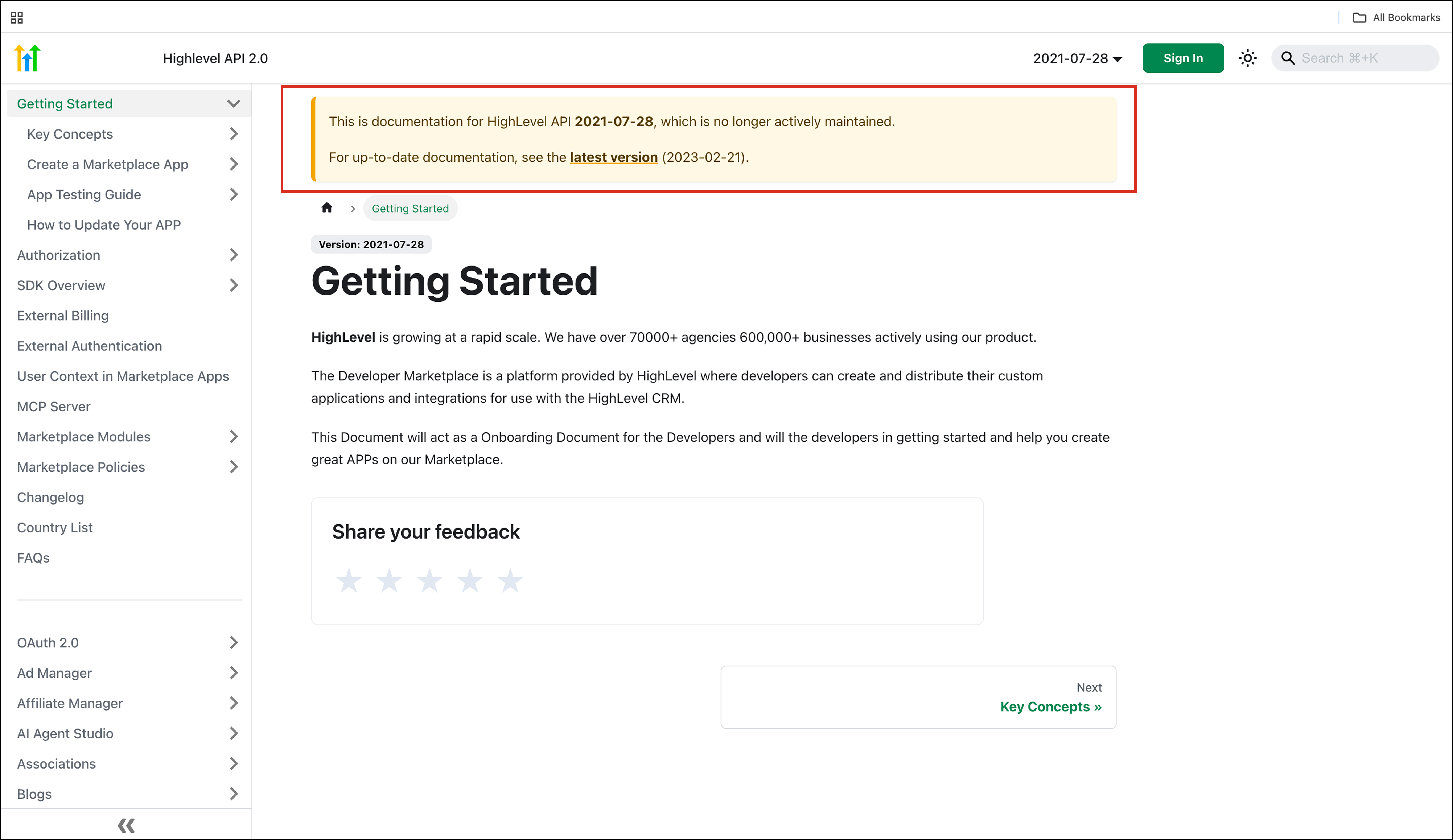1453x840 pixels.
Task: Open Ad Manager sidebar item
Action: (54, 673)
